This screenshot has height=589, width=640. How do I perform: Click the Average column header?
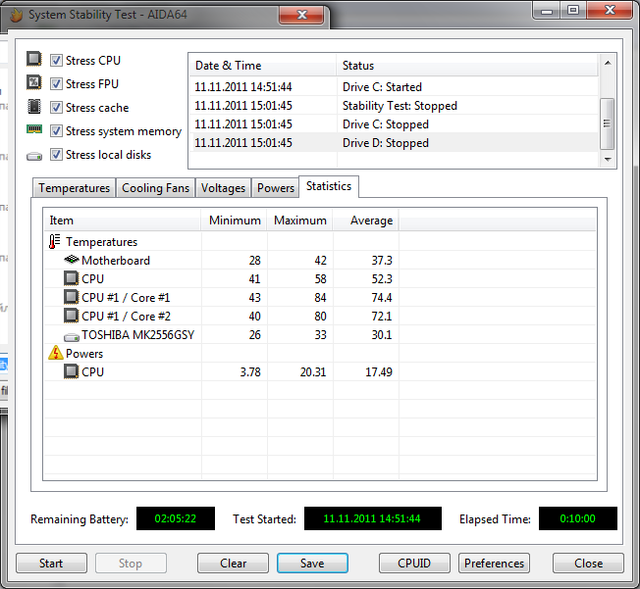pyautogui.click(x=370, y=221)
